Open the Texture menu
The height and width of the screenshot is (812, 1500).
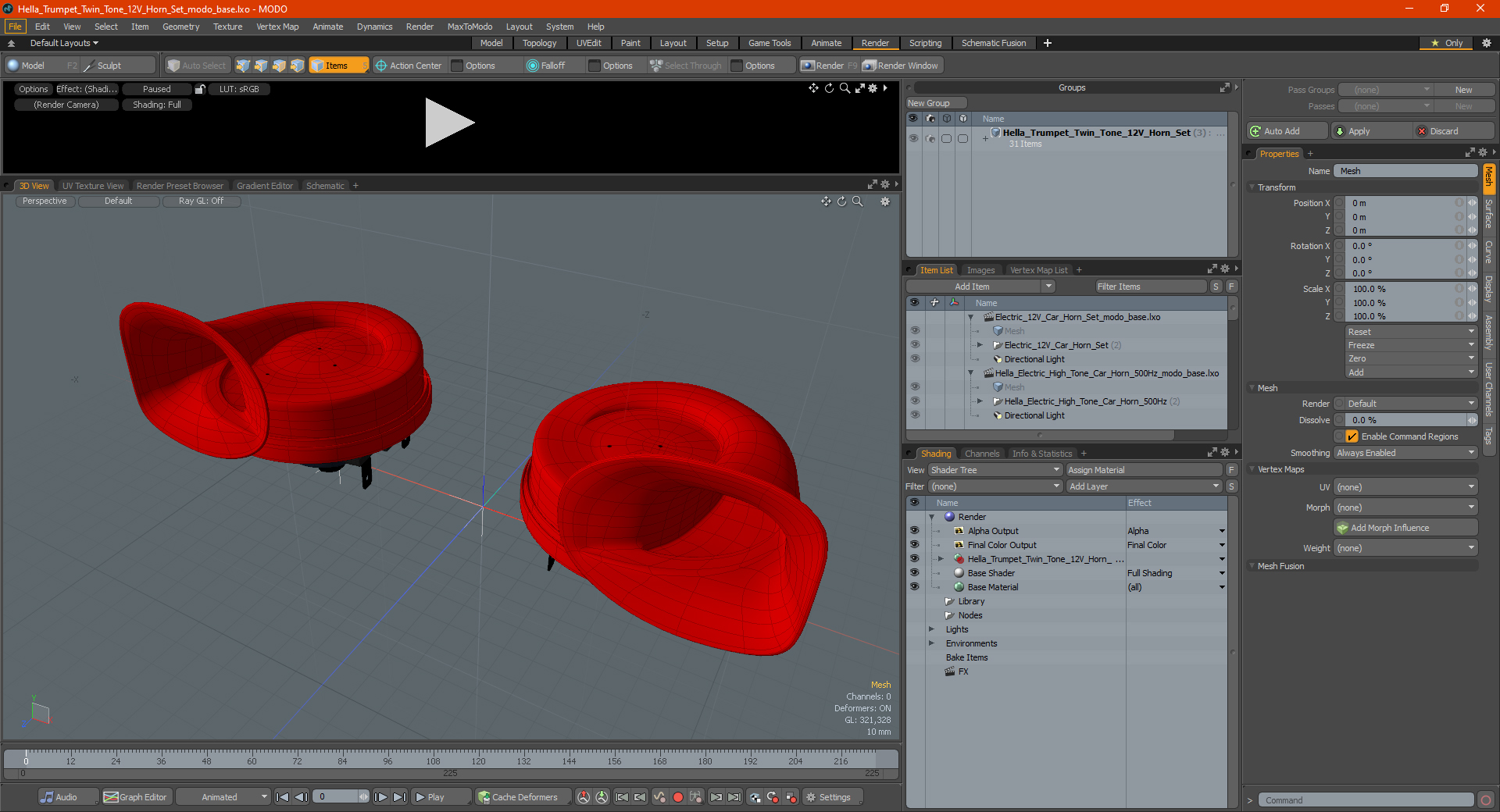[227, 27]
